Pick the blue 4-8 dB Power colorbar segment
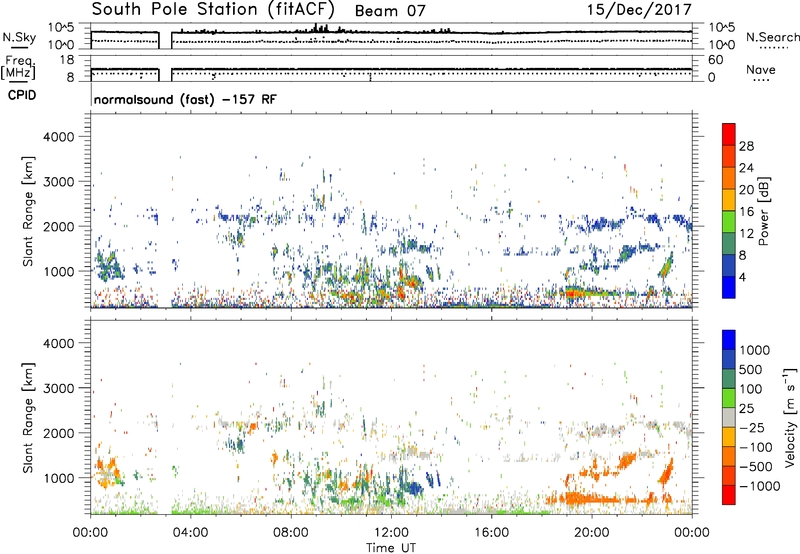 pos(729,266)
